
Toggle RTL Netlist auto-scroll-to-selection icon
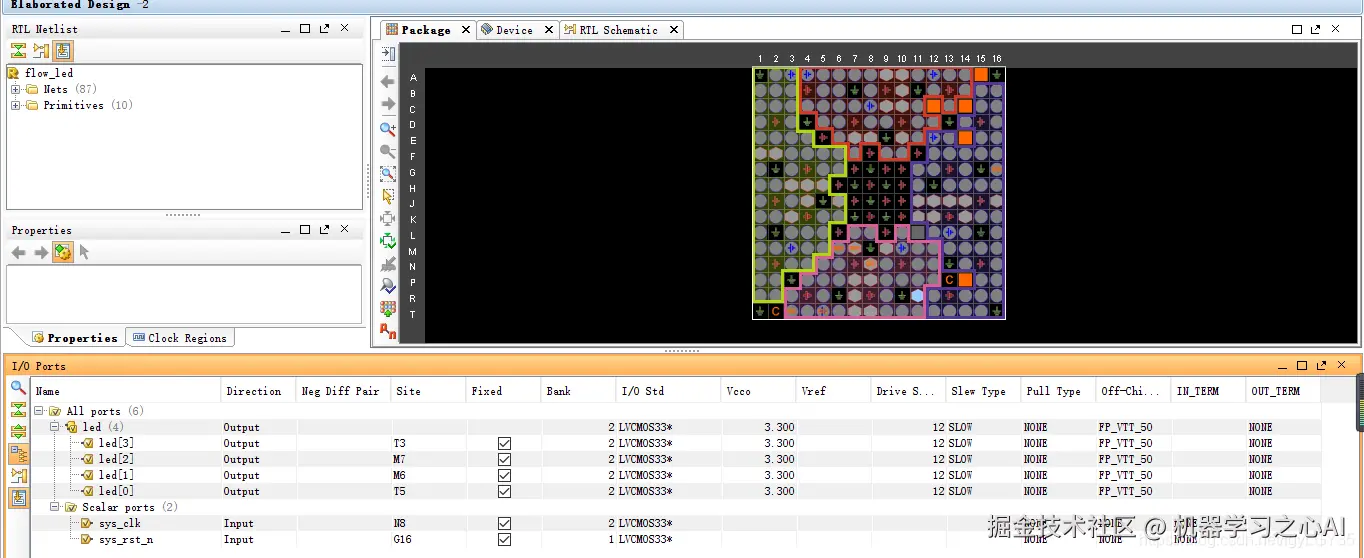tap(63, 51)
